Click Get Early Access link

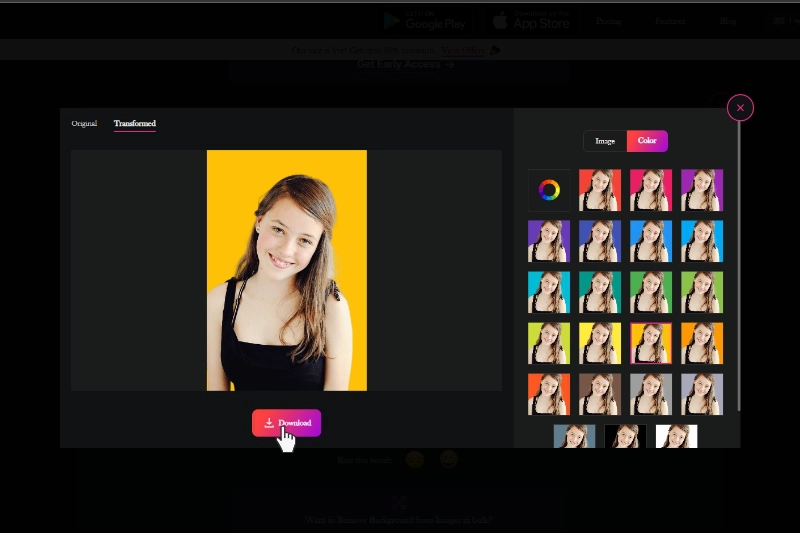point(405,64)
